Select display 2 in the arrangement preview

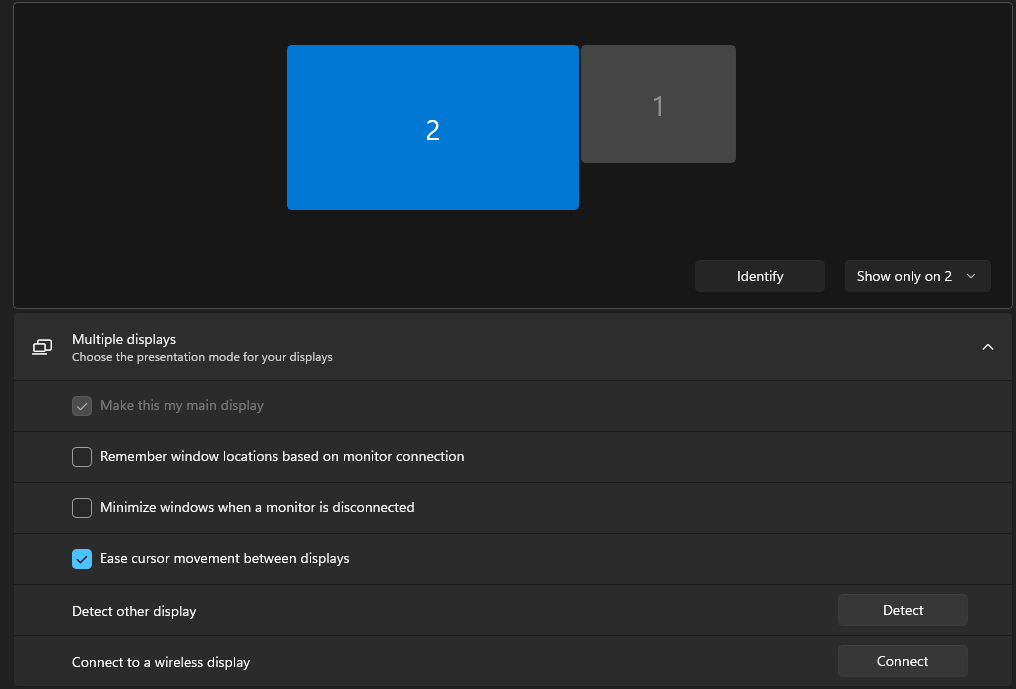tap(433, 128)
